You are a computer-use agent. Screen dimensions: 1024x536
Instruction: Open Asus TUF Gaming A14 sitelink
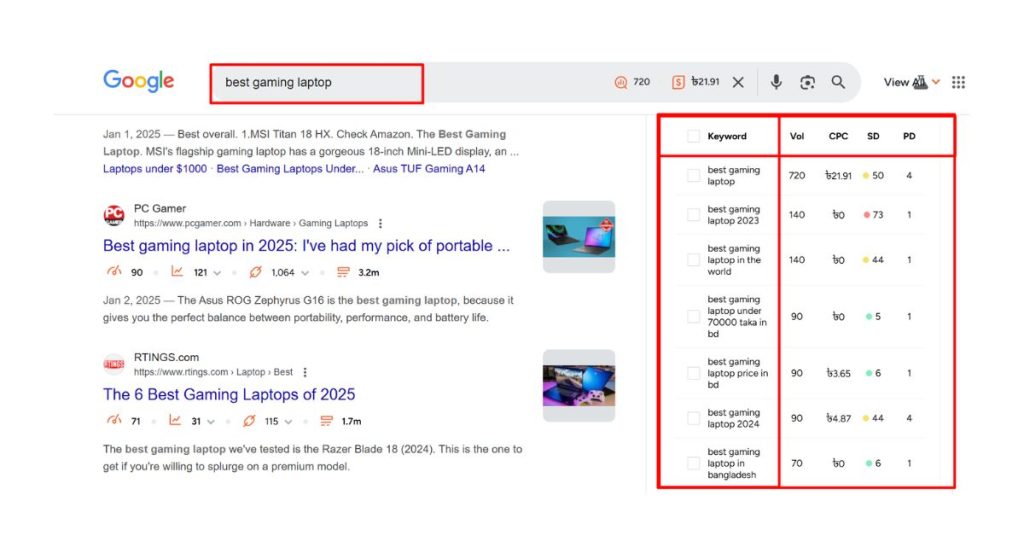[429, 168]
